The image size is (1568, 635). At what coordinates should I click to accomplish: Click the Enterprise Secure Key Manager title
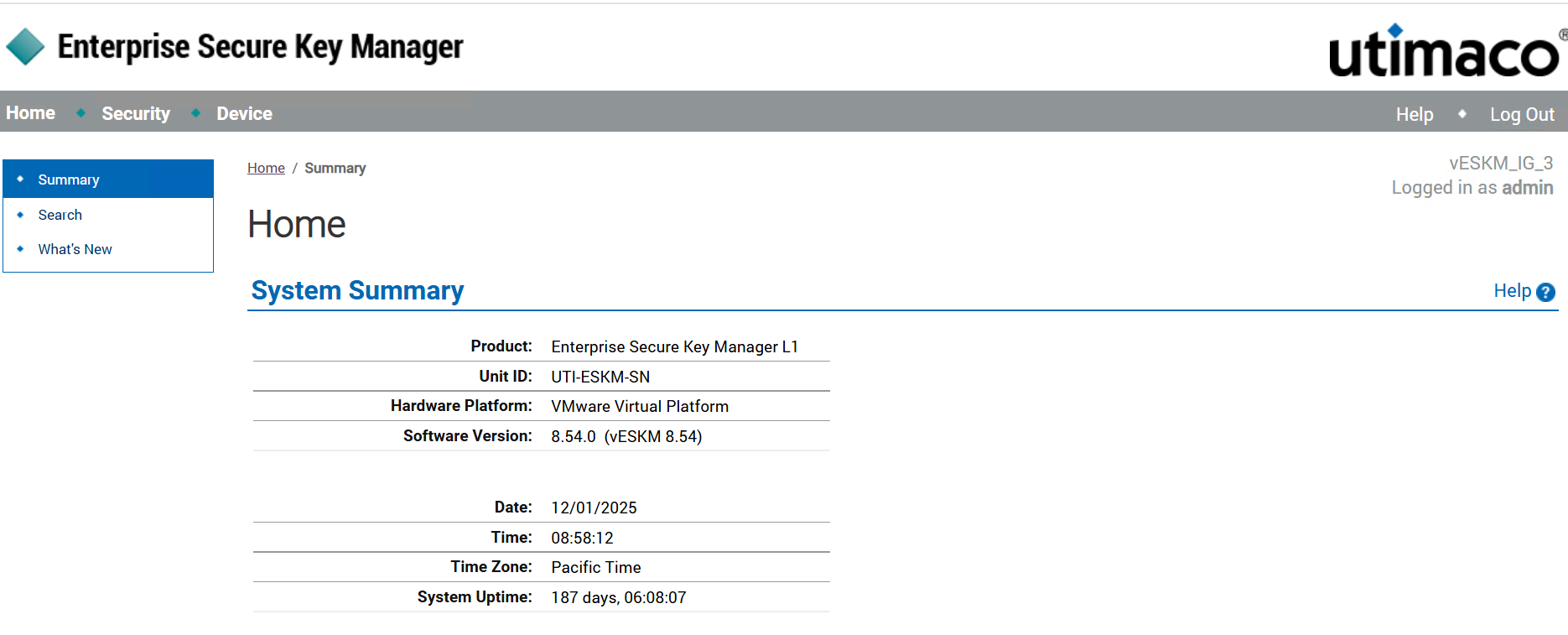click(x=260, y=47)
